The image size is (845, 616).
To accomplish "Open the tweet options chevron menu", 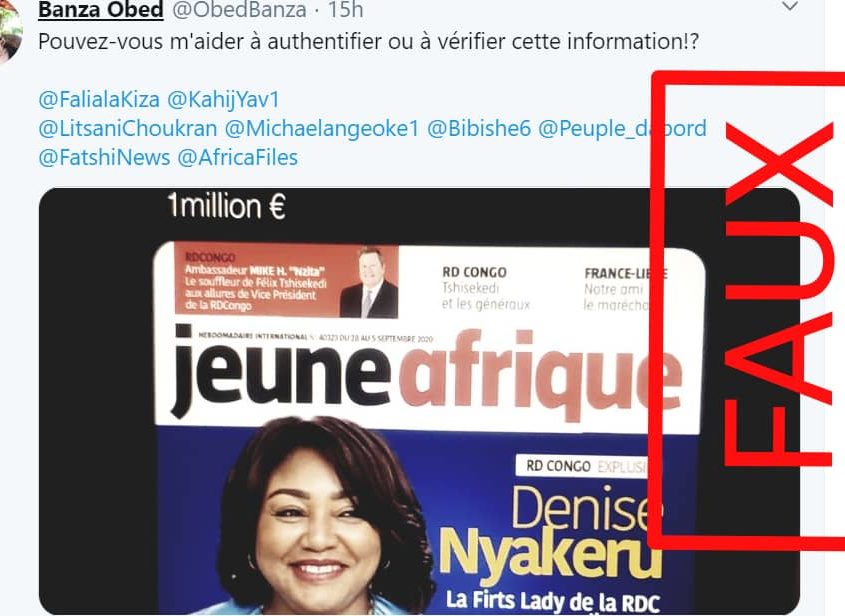I will [x=789, y=7].
